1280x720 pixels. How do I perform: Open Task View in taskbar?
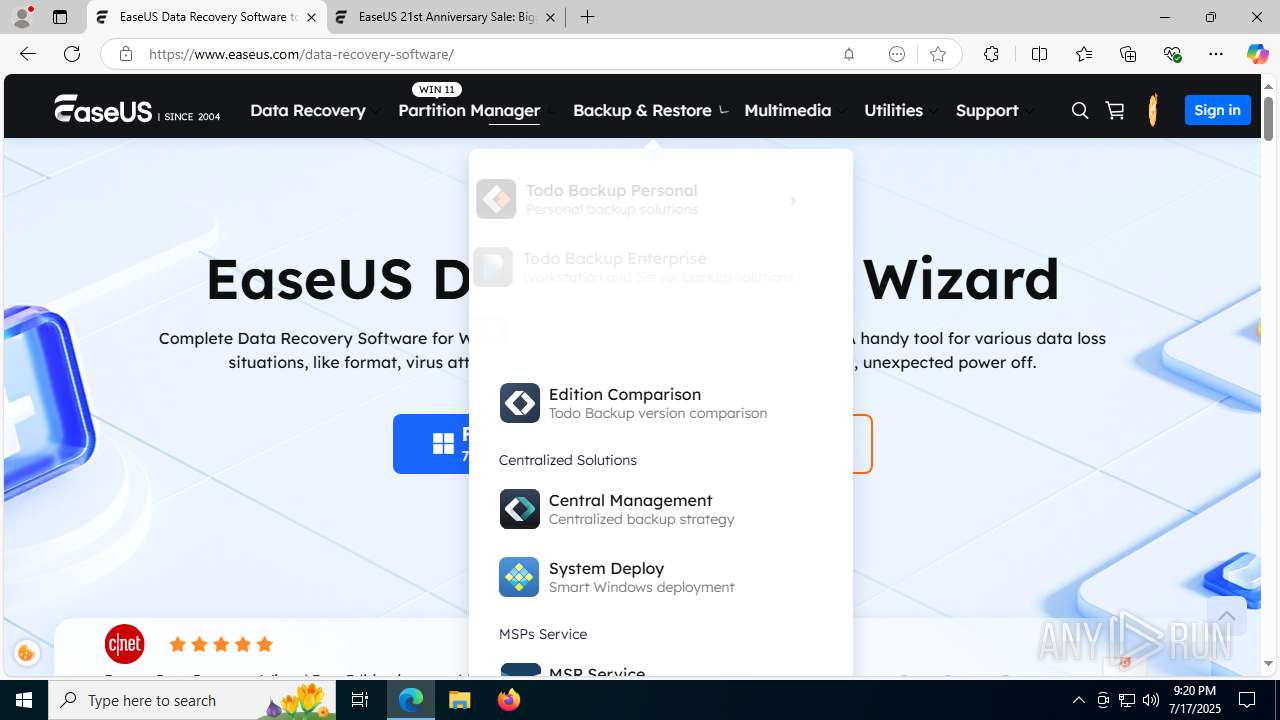click(x=360, y=700)
